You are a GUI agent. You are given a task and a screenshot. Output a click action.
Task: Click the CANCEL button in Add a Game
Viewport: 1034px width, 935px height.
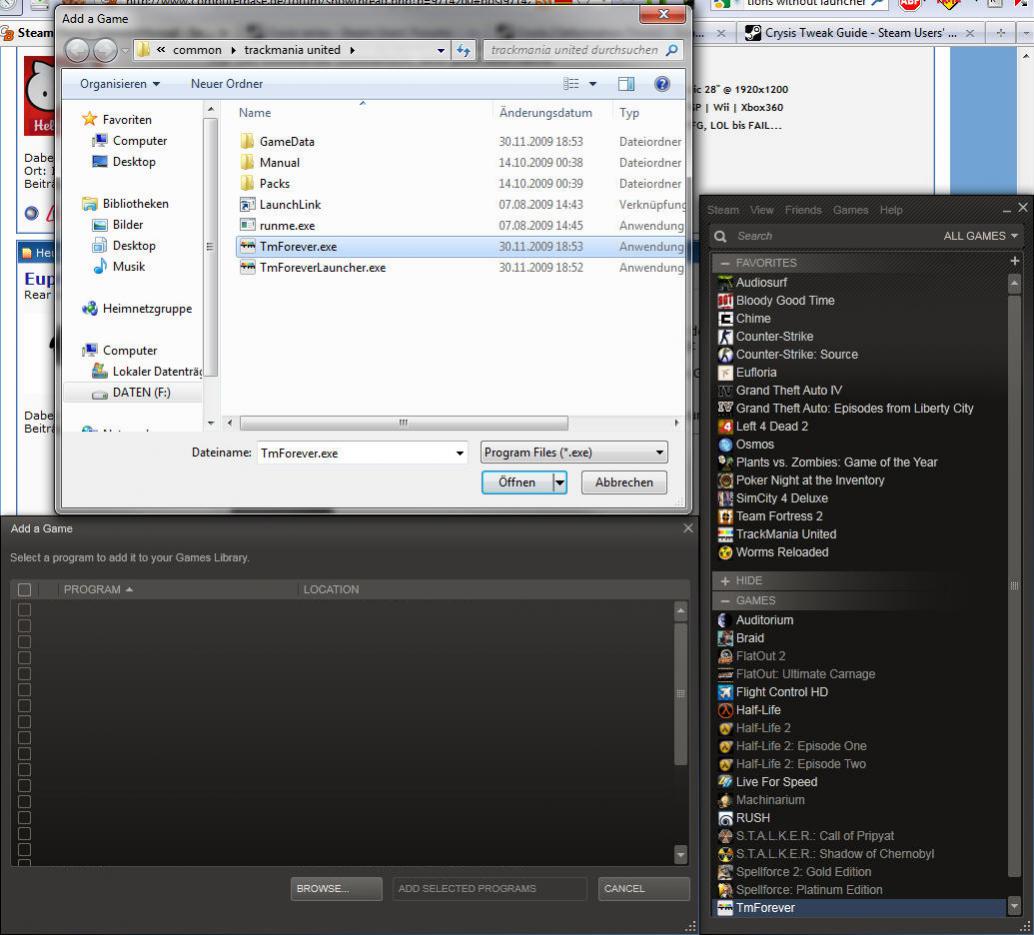tap(644, 889)
